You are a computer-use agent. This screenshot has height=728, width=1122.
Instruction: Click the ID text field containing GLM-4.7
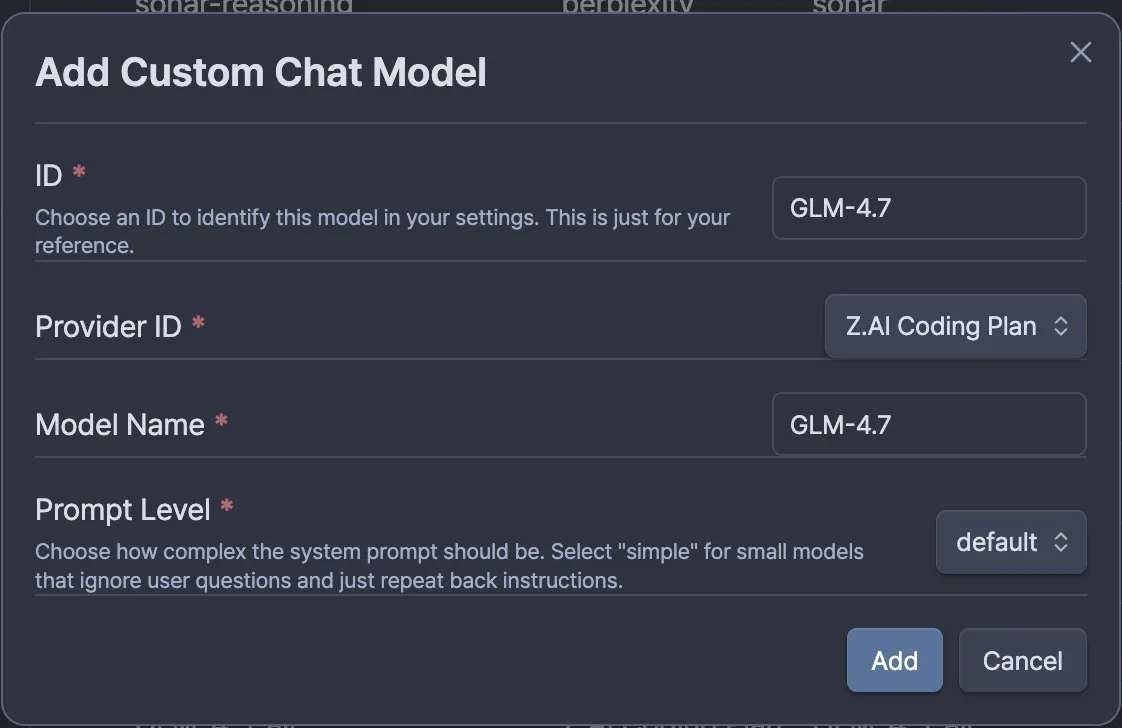(x=928, y=208)
